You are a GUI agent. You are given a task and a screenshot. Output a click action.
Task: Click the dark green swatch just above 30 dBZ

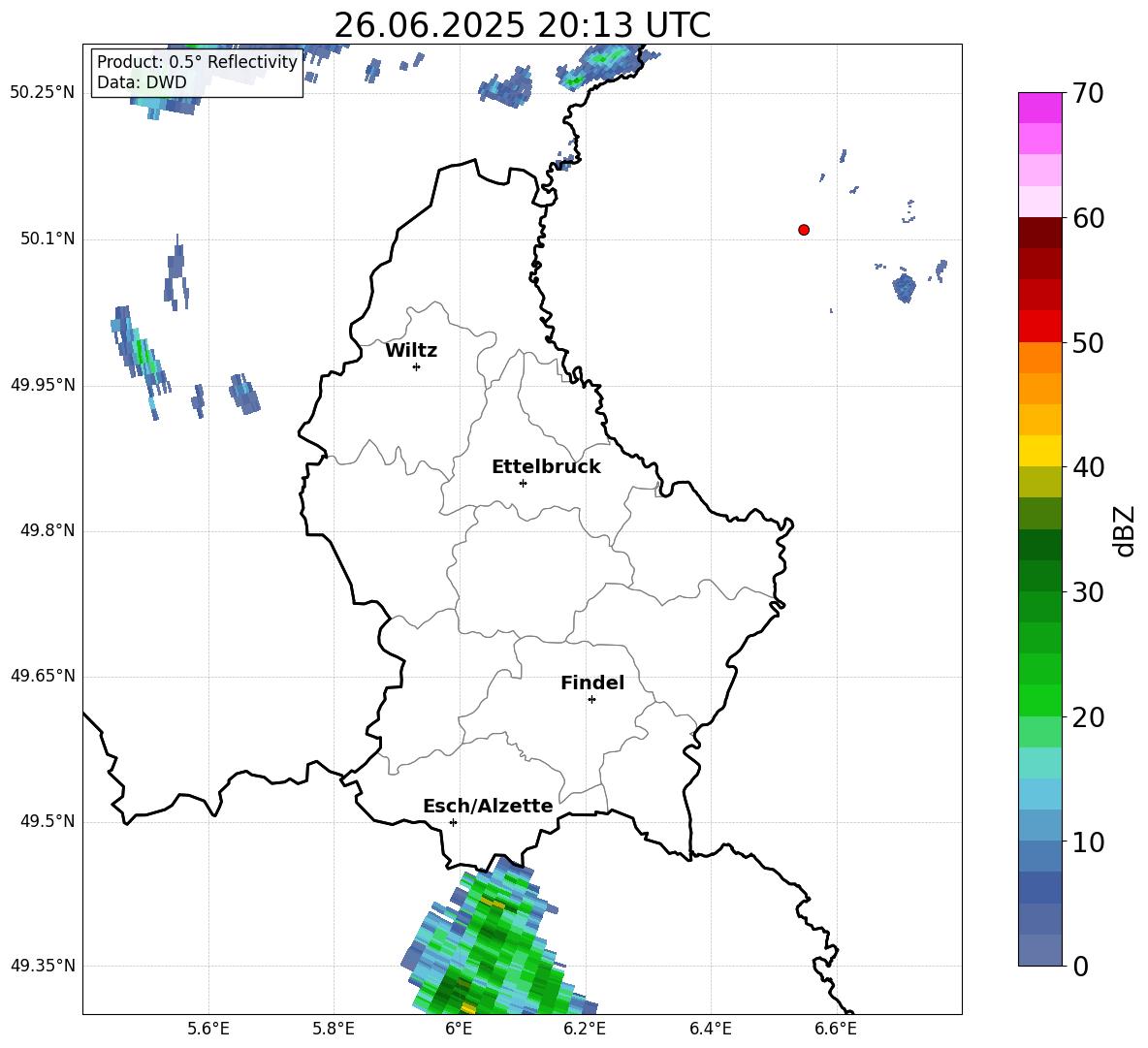point(1039,576)
